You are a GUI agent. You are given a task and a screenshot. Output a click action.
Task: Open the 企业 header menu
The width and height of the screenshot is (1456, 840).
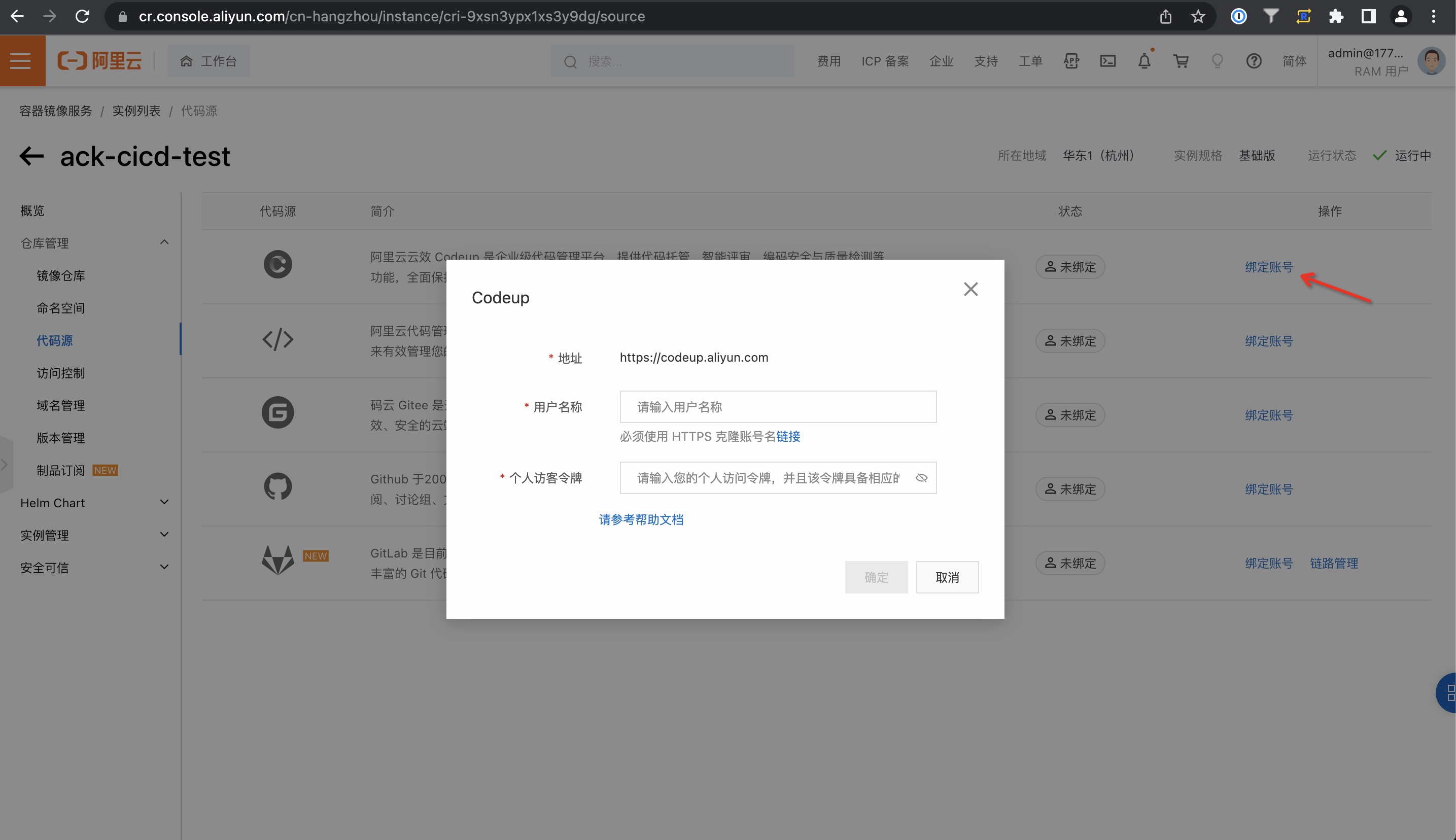coord(941,60)
